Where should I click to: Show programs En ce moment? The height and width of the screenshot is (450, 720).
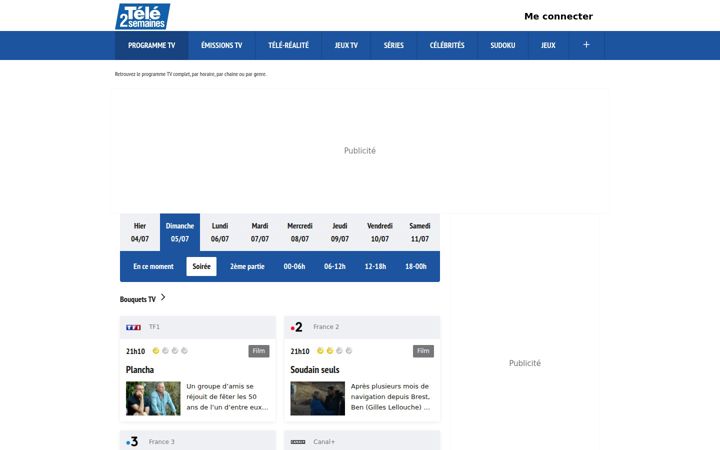153,266
